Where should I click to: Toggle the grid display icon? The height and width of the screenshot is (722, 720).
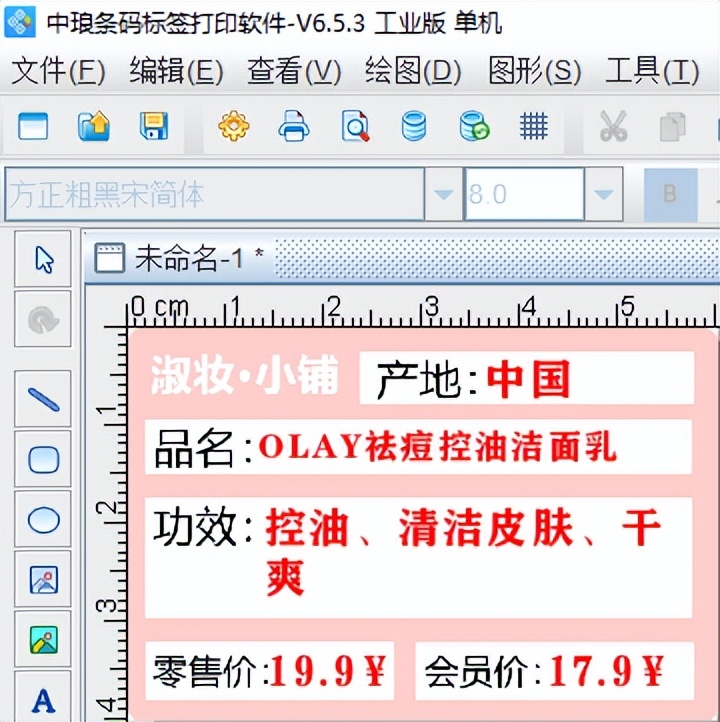534,126
